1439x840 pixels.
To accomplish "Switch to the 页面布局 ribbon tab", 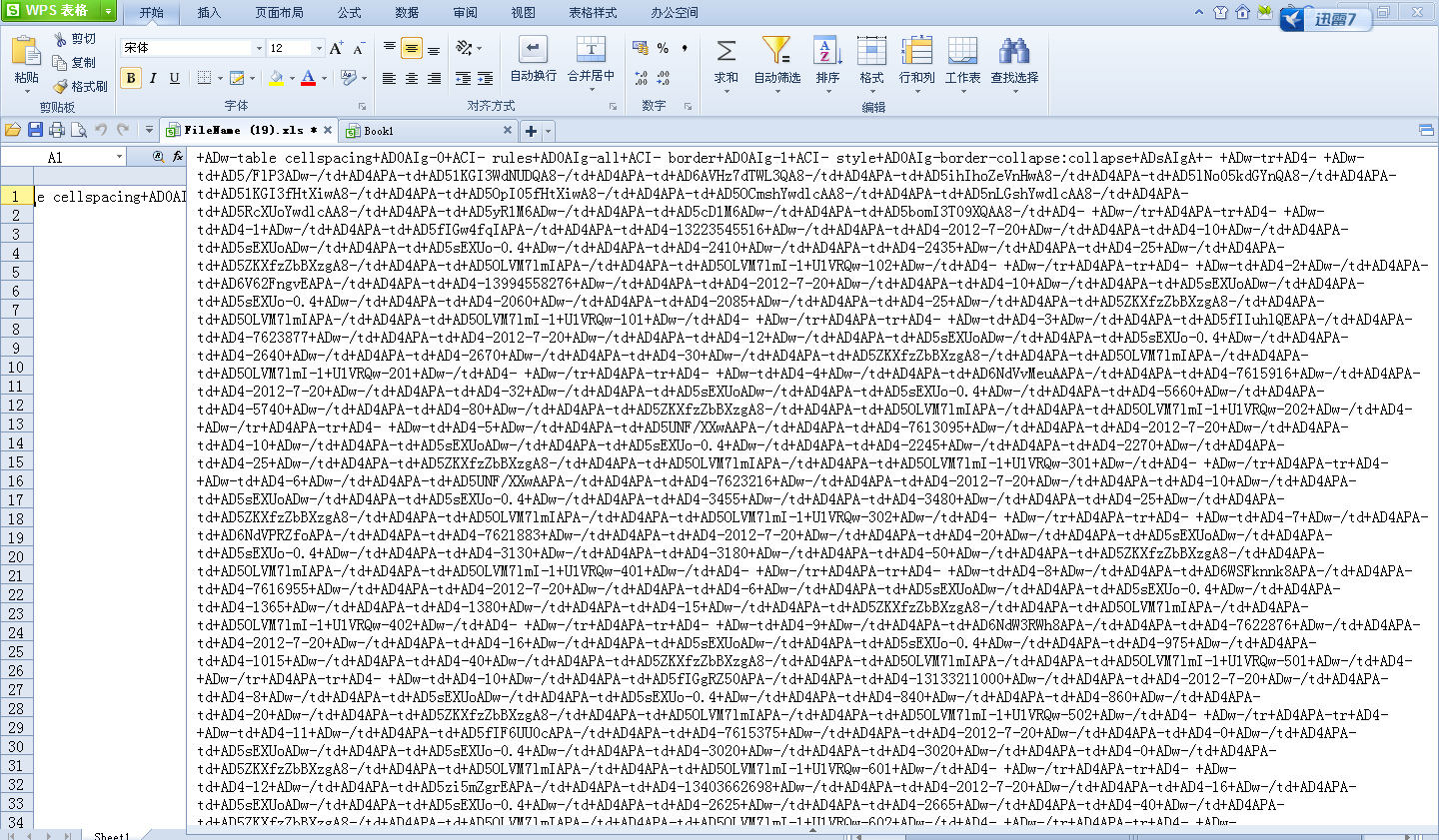I will 279,13.
